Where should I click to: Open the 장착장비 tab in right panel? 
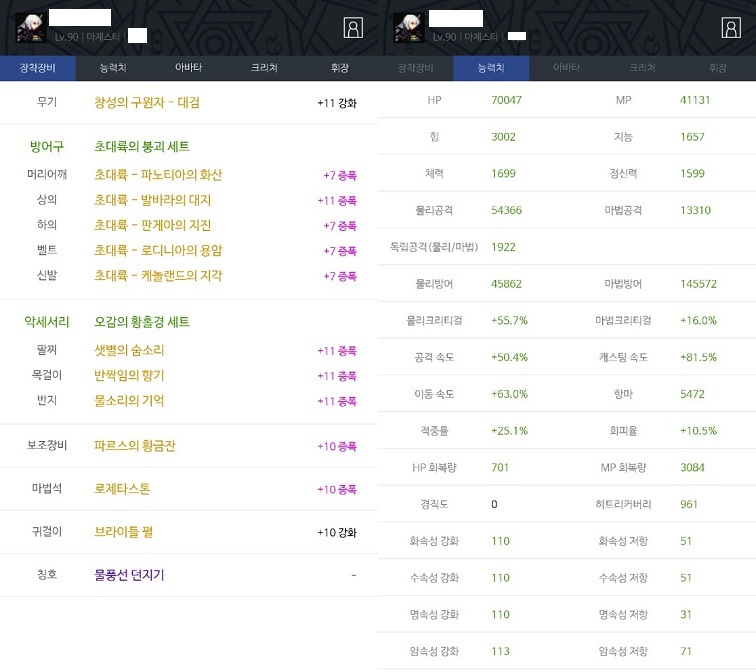point(416,68)
